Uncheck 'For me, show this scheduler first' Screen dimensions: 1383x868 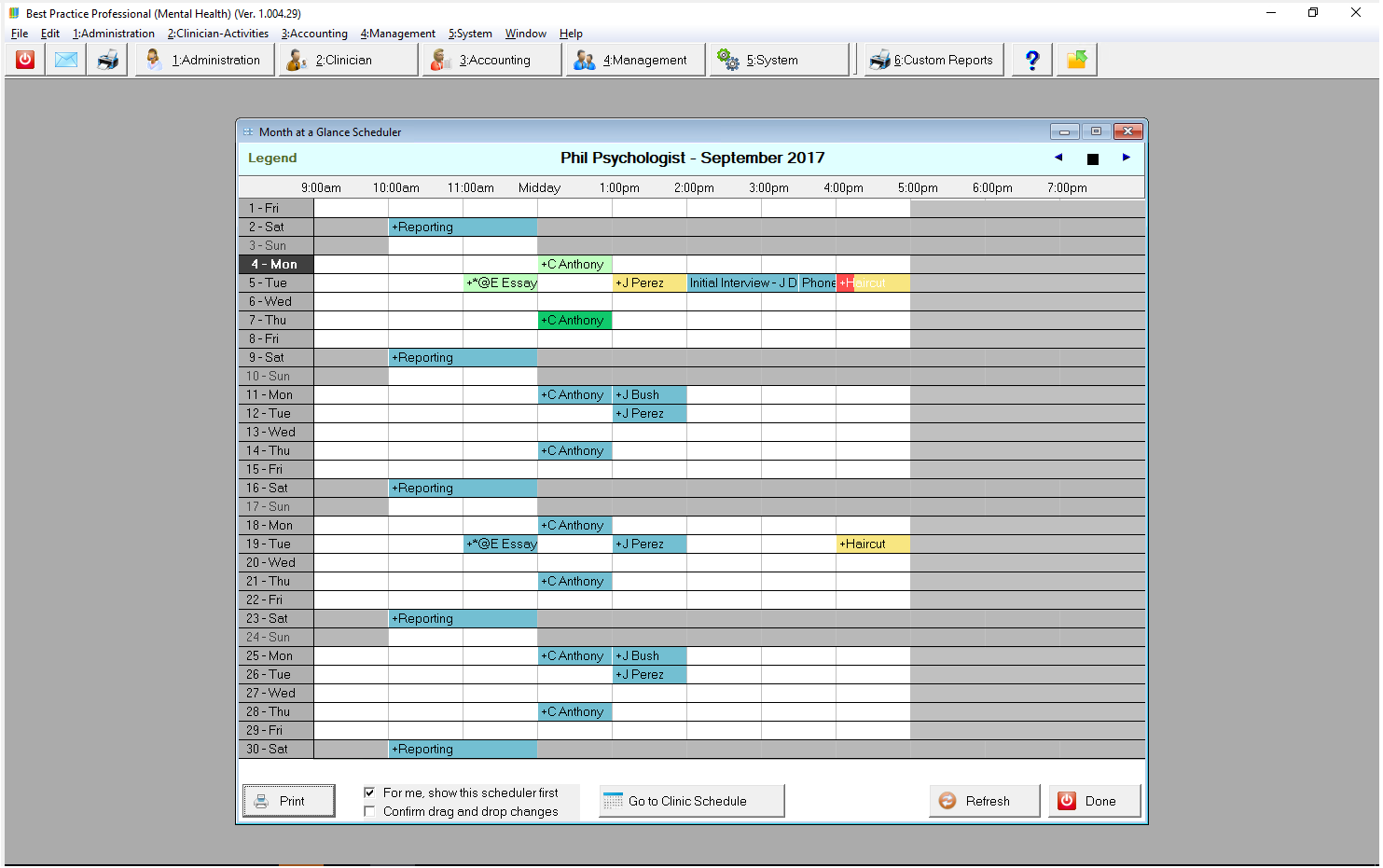[x=370, y=792]
